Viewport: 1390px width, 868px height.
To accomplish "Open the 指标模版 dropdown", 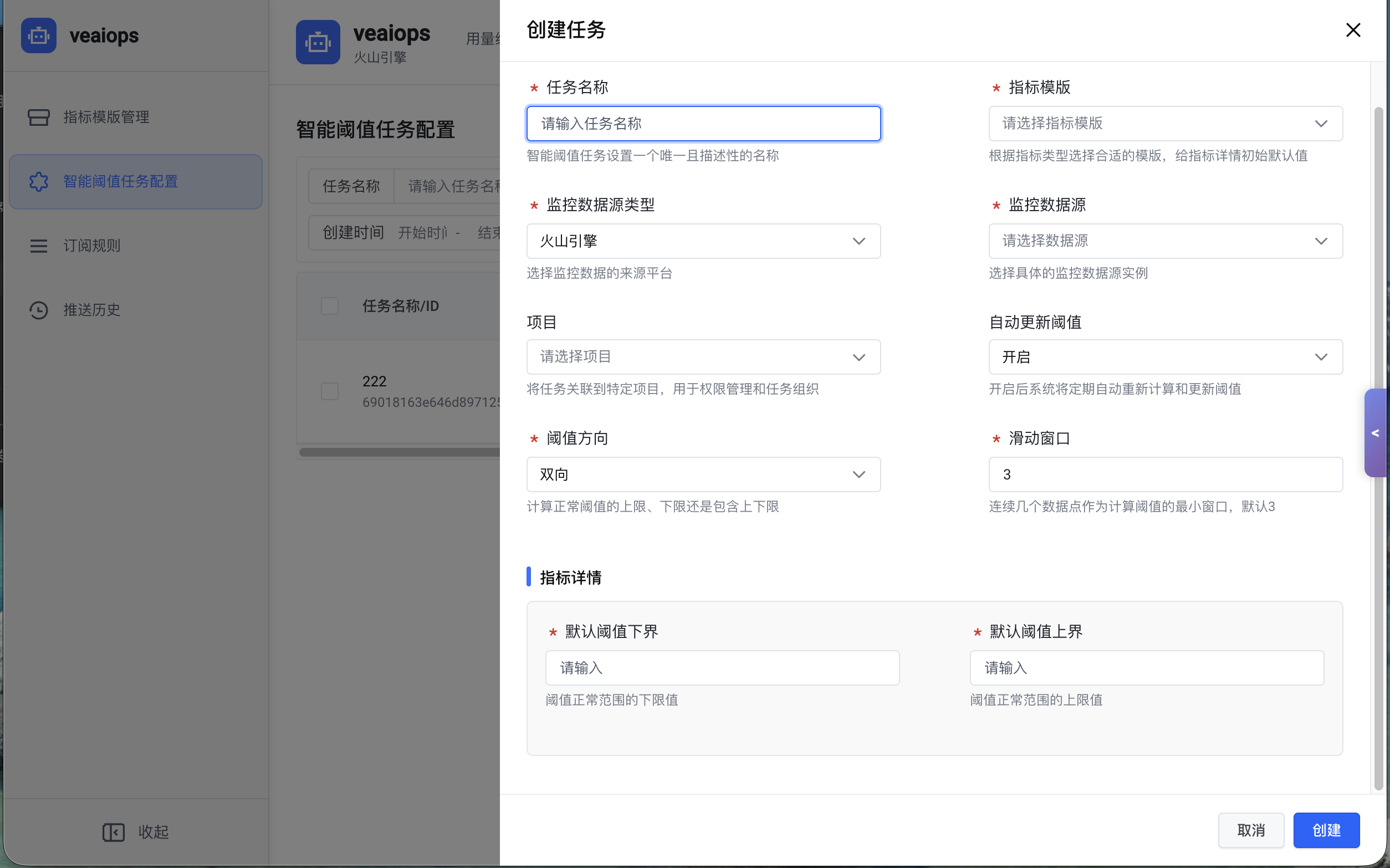I will [1165, 124].
